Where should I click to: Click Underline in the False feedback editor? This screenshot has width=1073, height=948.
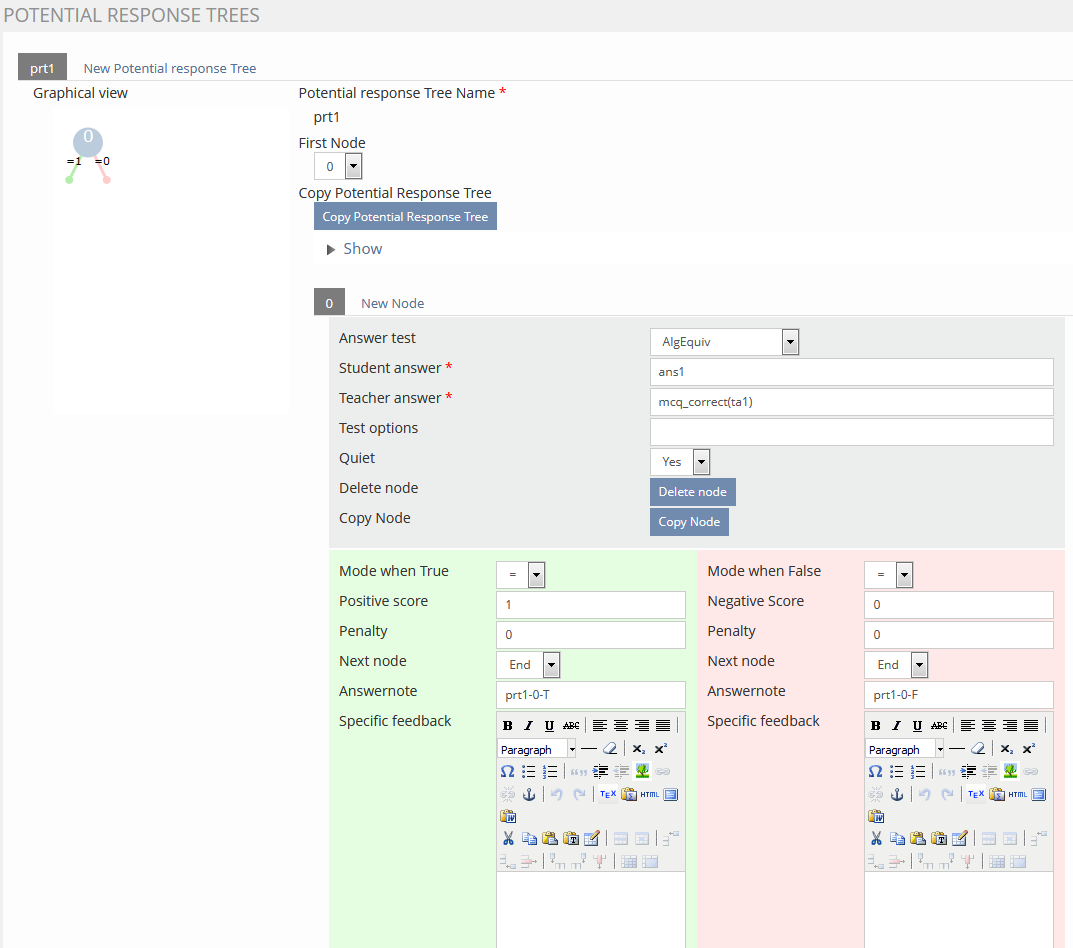click(917, 726)
